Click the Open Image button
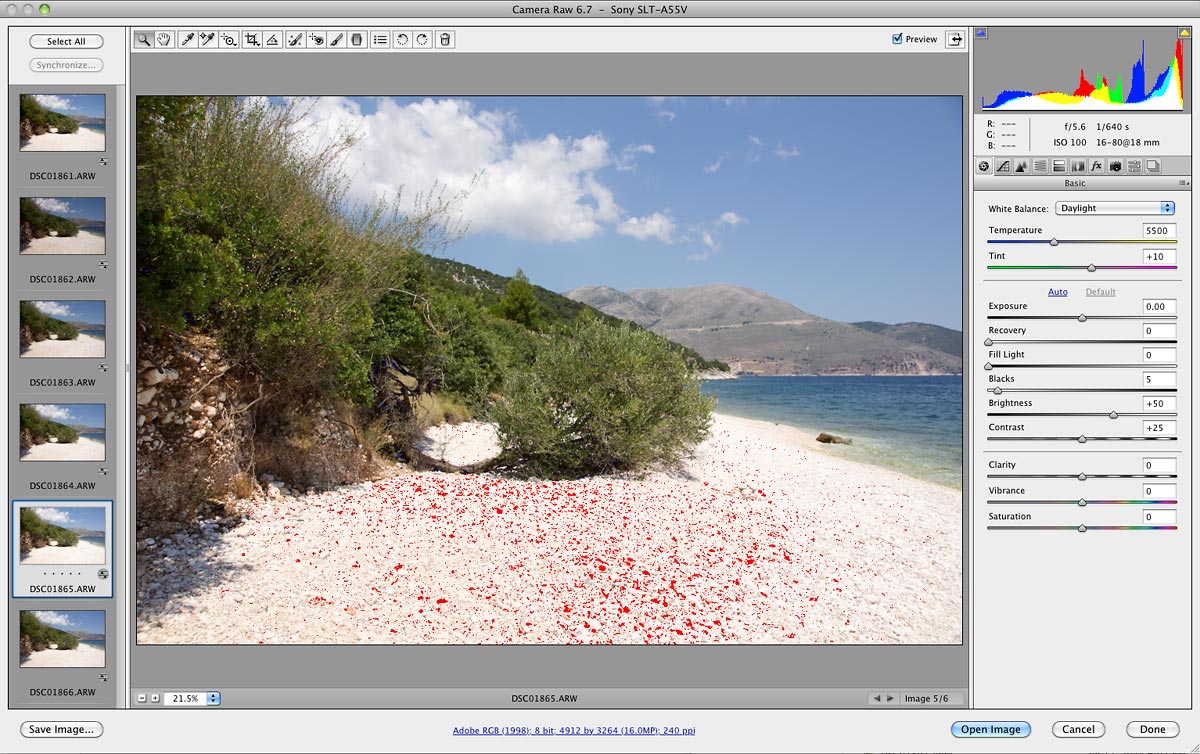Image resolution: width=1200 pixels, height=754 pixels. click(990, 729)
